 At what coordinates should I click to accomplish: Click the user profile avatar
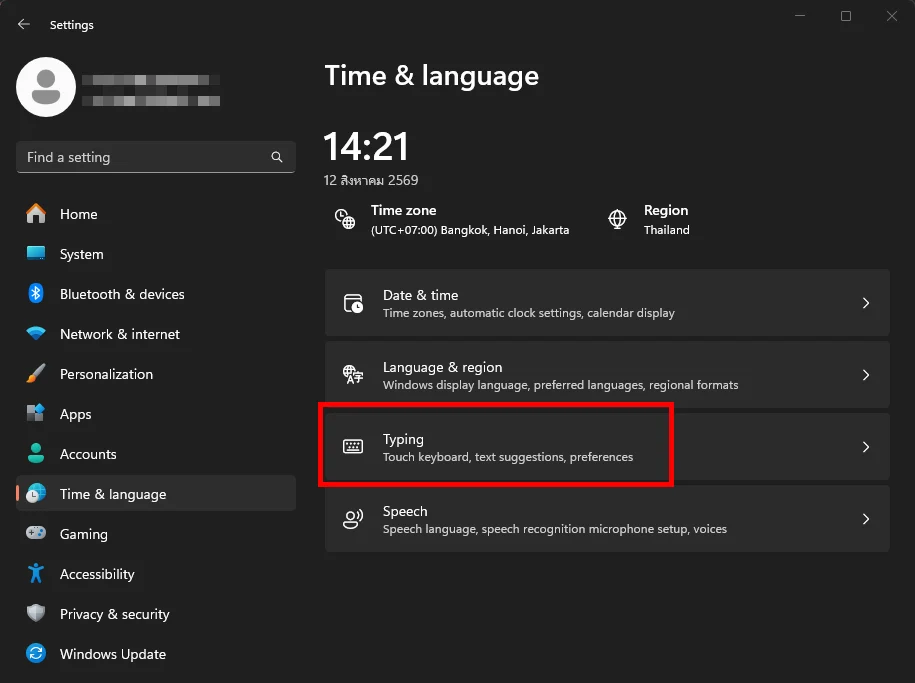(x=46, y=87)
